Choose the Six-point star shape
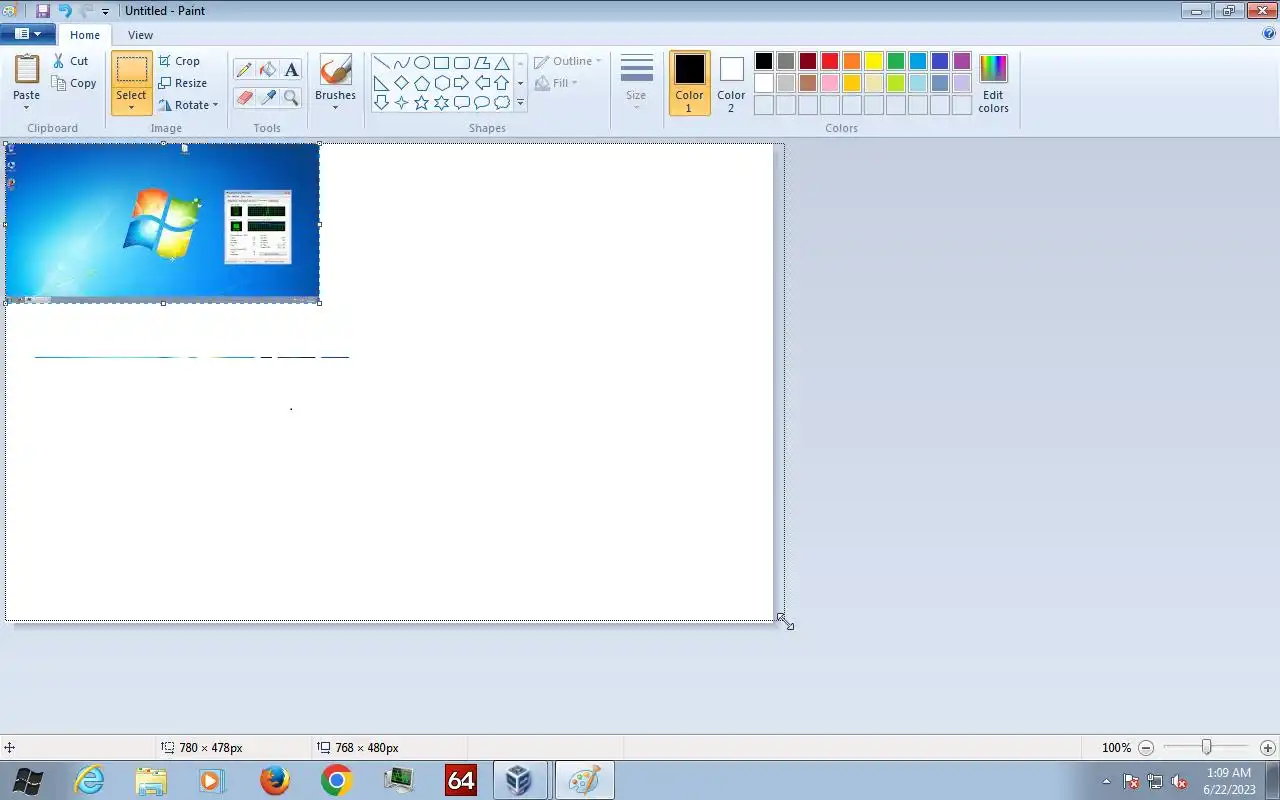Viewport: 1280px width, 800px height. (x=441, y=102)
